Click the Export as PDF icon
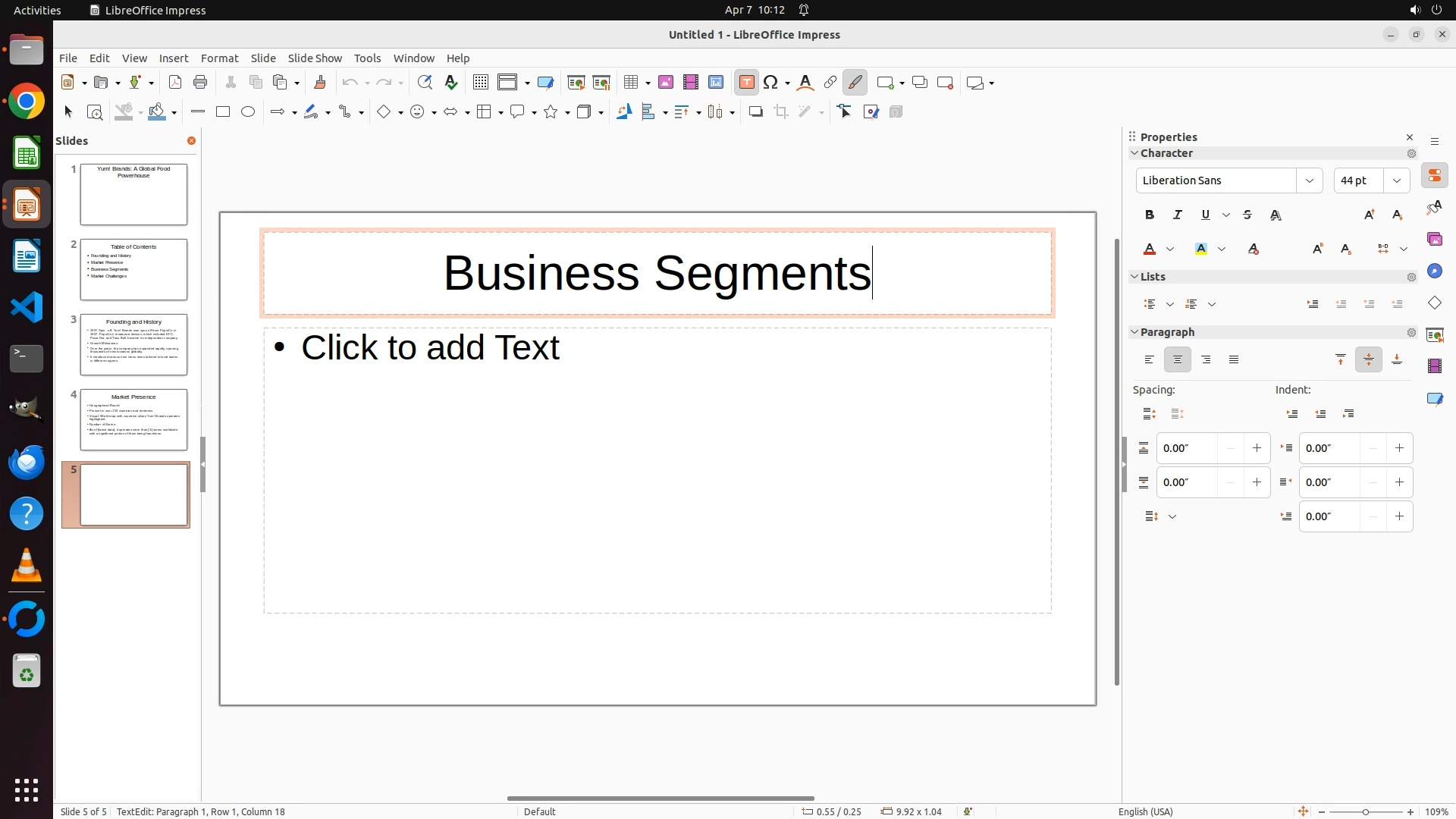This screenshot has height=819, width=1456. 175,83
